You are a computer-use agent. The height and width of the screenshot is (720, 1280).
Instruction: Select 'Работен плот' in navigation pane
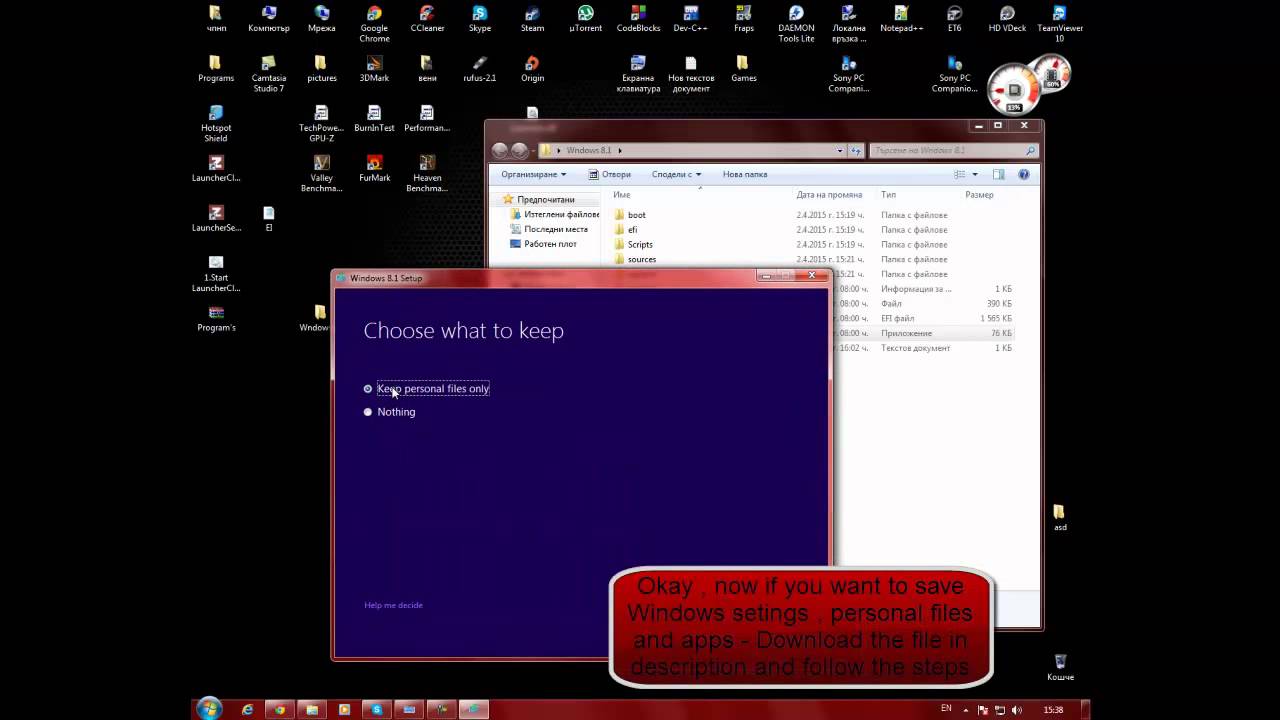pyautogui.click(x=543, y=244)
